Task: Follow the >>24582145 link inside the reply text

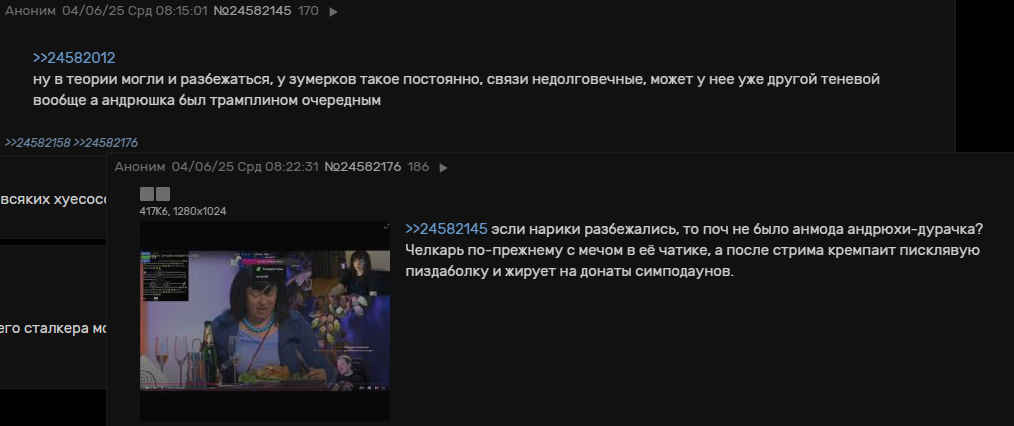Action: point(446,229)
